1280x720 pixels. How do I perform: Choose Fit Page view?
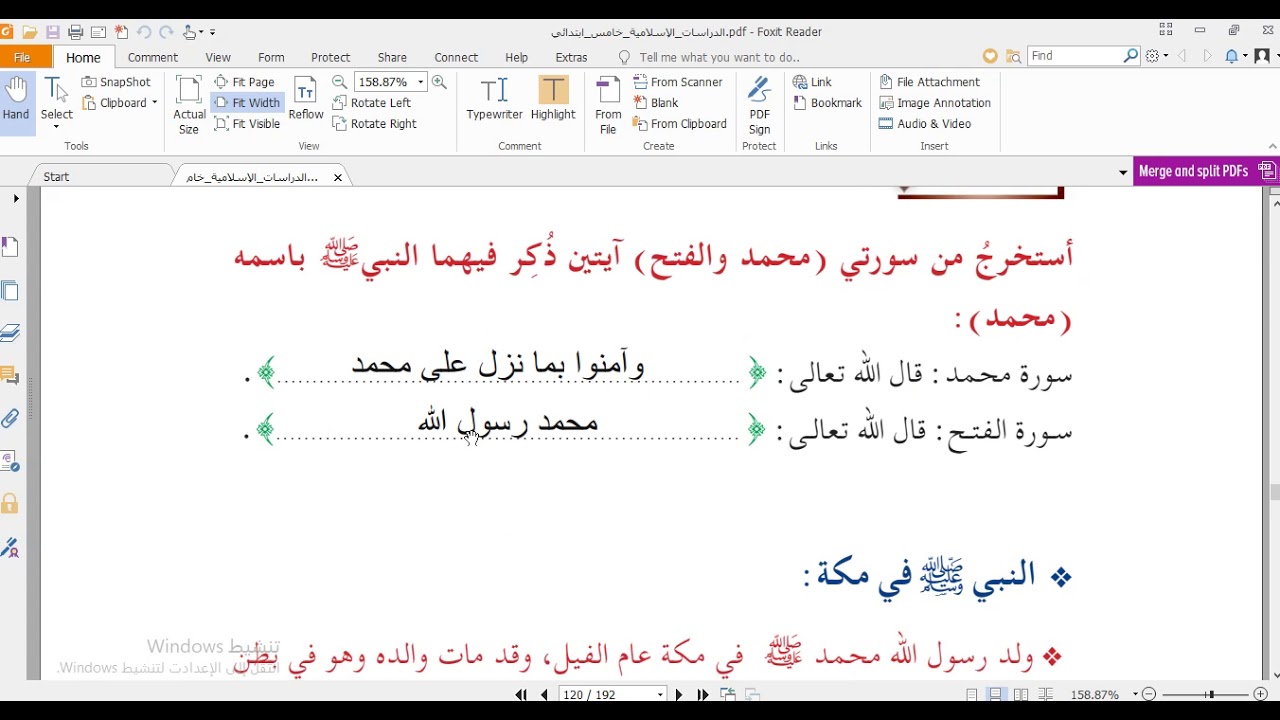(245, 82)
